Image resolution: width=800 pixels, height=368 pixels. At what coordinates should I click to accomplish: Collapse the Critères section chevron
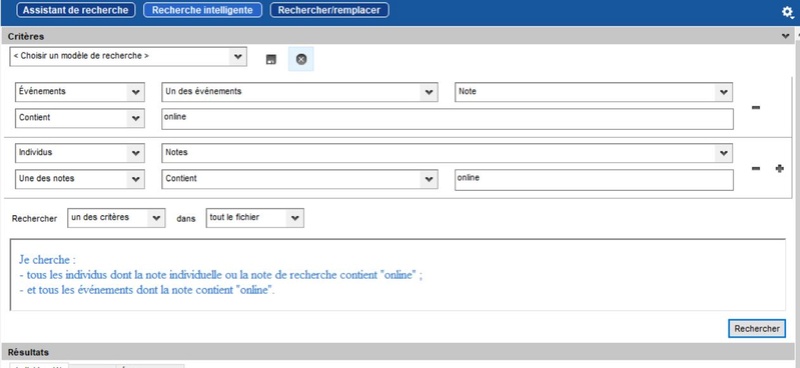785,36
